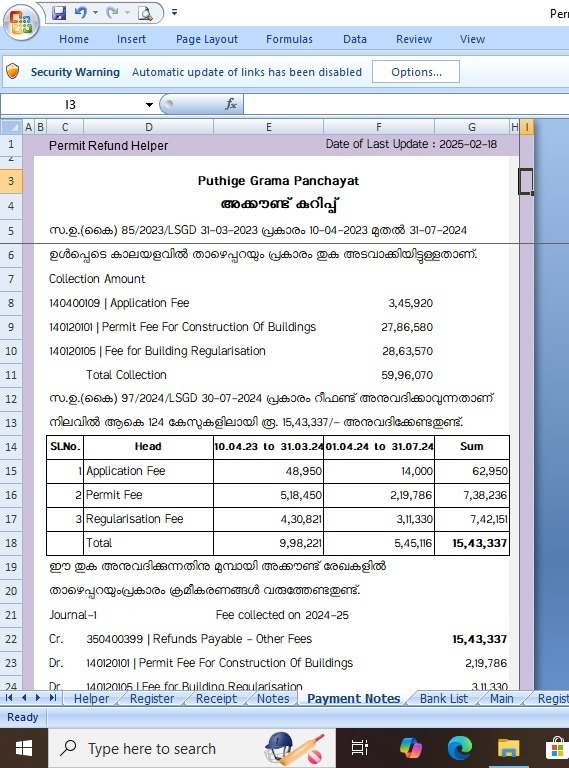
Task: Open Task View from the taskbar
Action: (360, 748)
